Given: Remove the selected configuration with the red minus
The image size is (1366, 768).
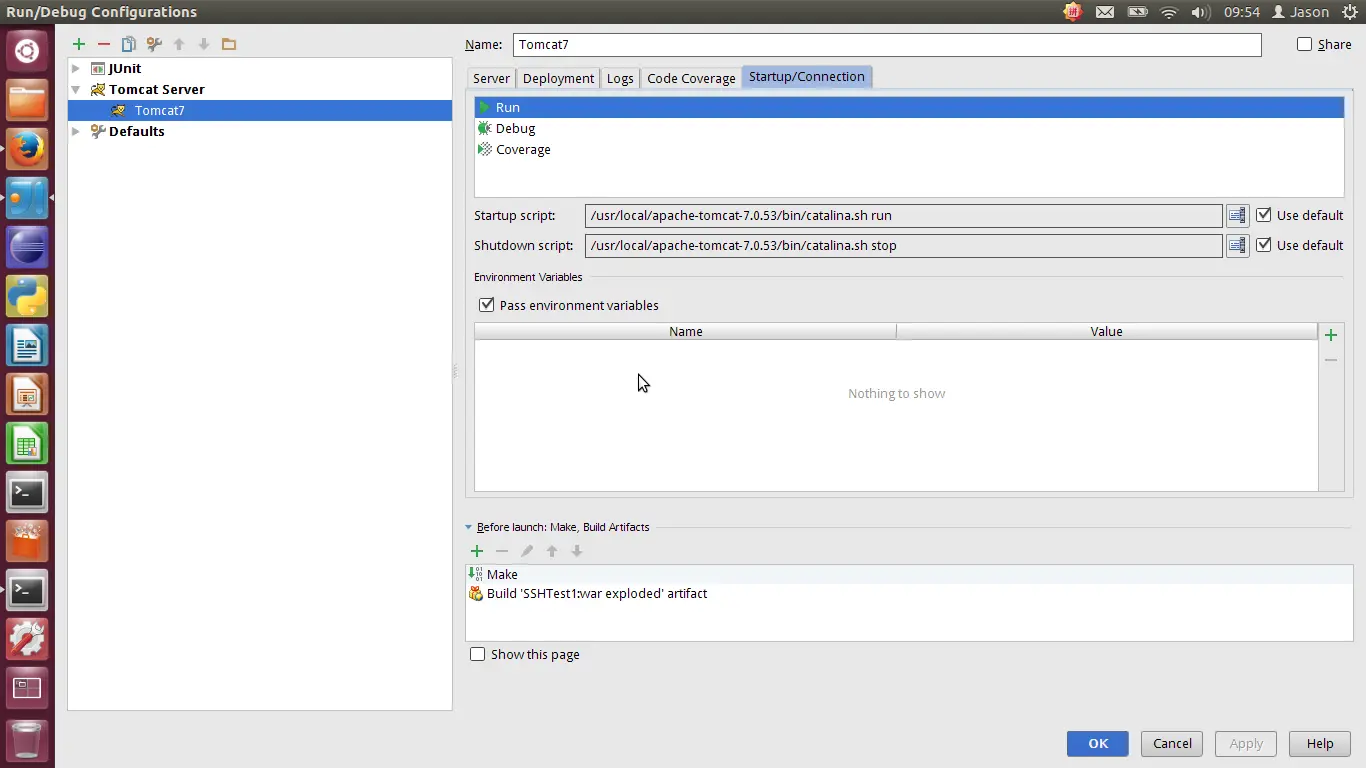Looking at the screenshot, I should [x=104, y=44].
